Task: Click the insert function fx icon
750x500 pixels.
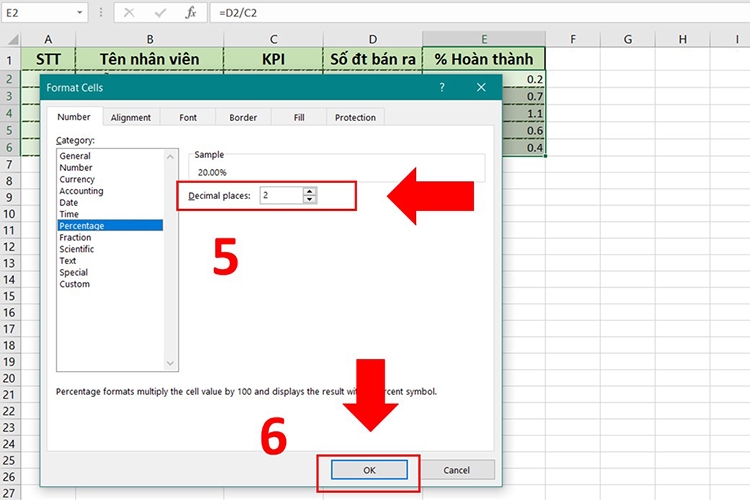Action: pyautogui.click(x=191, y=12)
